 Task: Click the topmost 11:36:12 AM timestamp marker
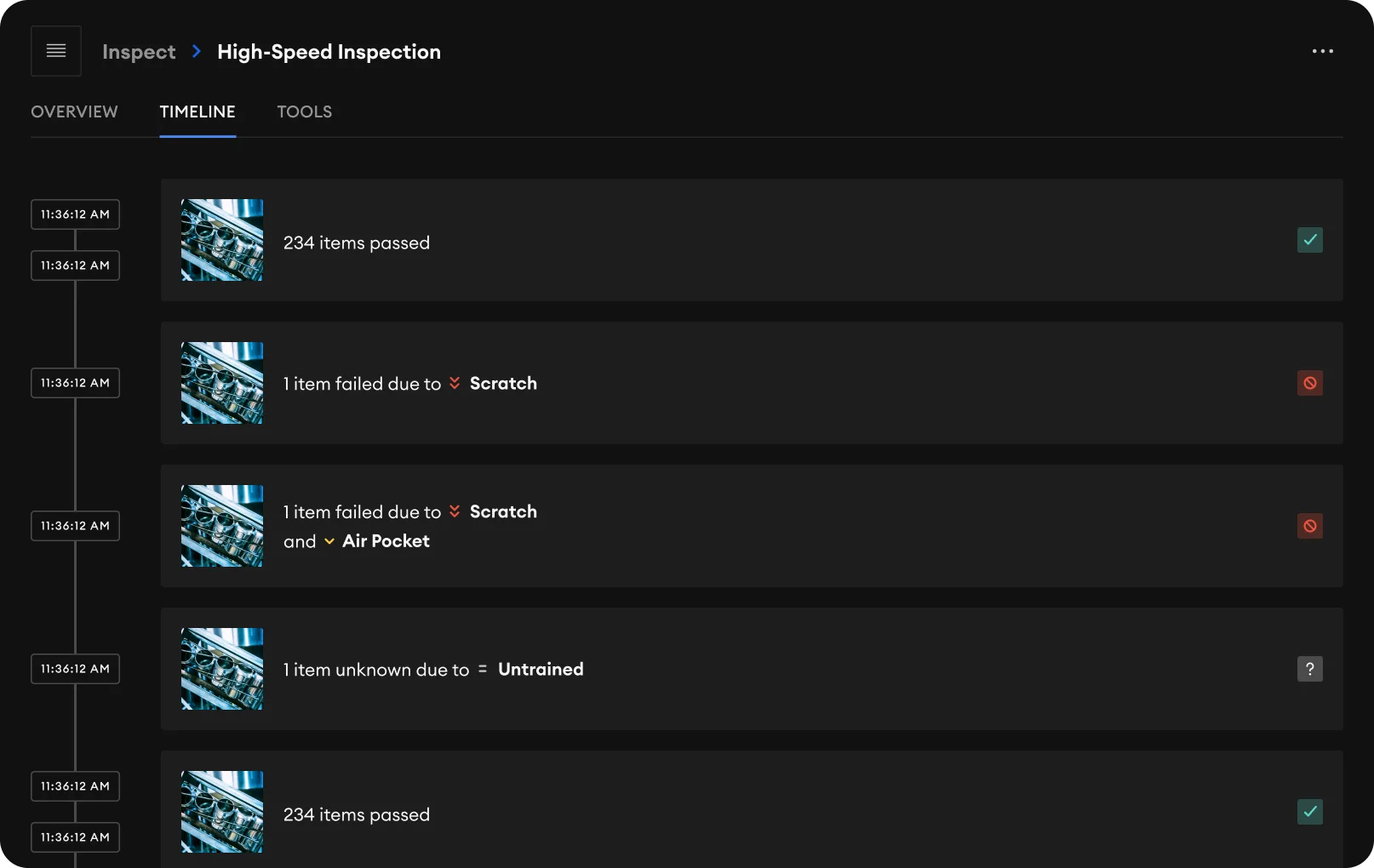point(74,214)
